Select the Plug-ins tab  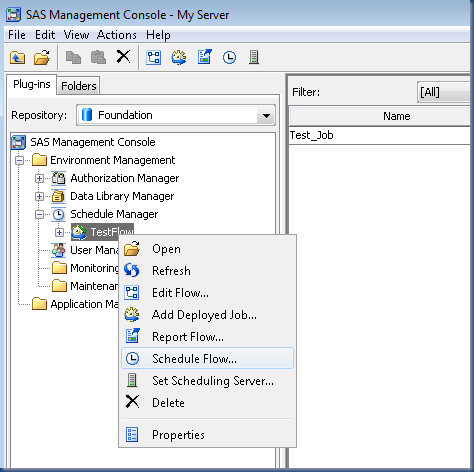(x=32, y=84)
